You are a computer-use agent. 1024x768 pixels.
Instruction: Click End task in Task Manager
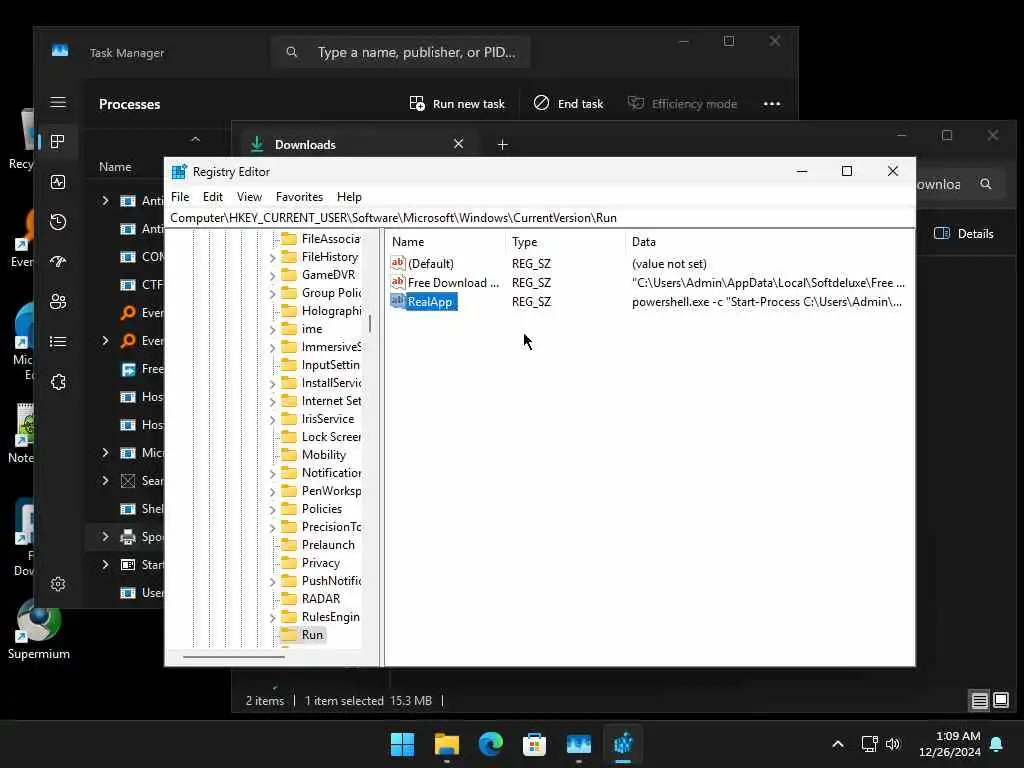(x=569, y=104)
